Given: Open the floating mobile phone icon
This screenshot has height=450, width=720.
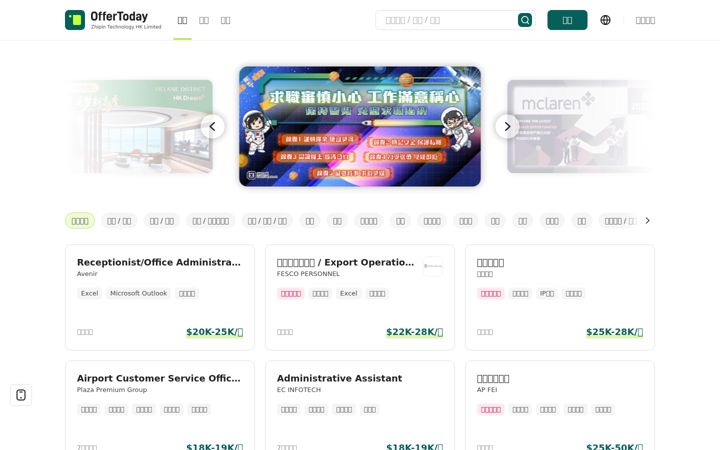Looking at the screenshot, I should [21, 395].
